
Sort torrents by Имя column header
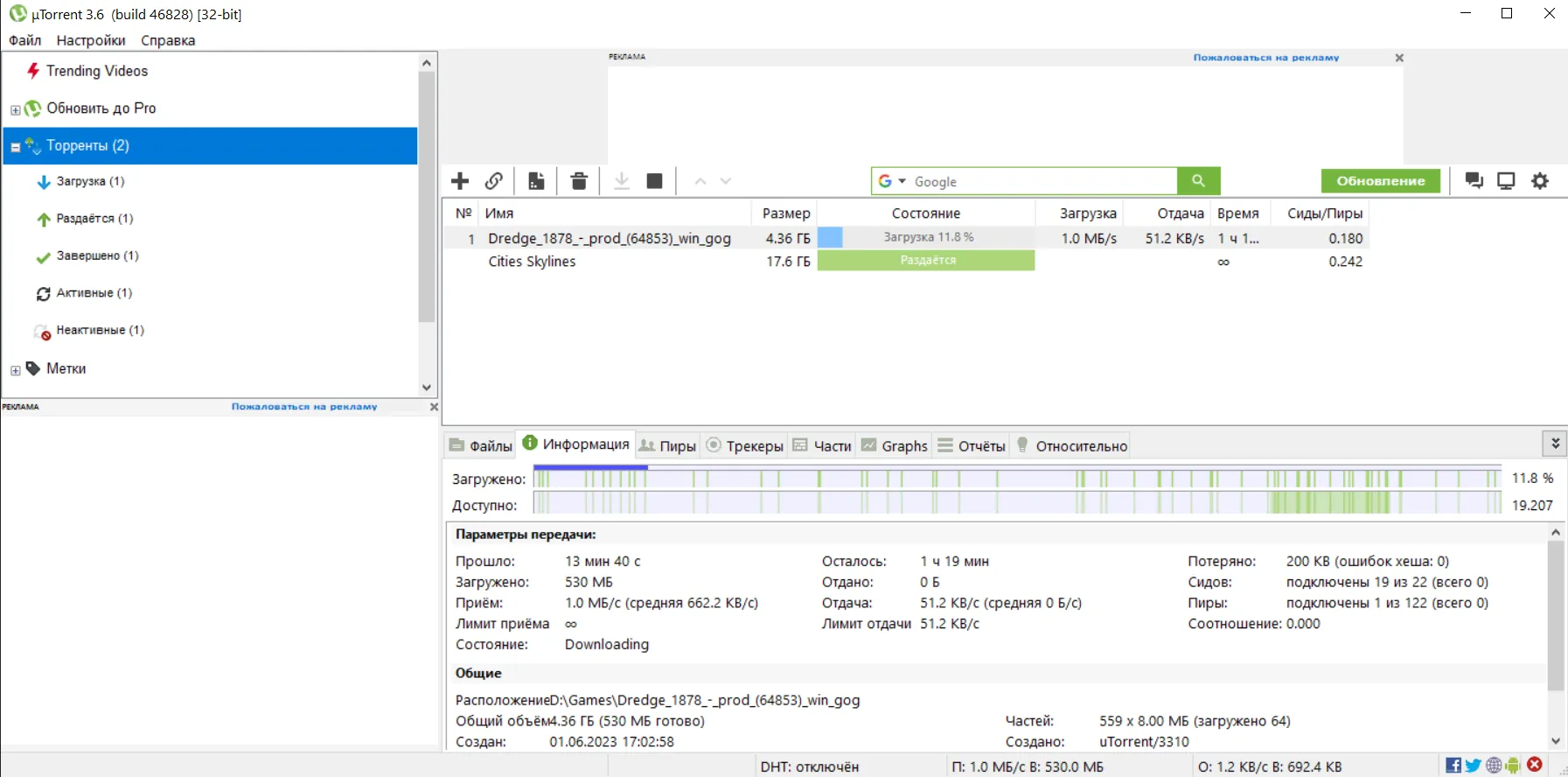pos(615,213)
